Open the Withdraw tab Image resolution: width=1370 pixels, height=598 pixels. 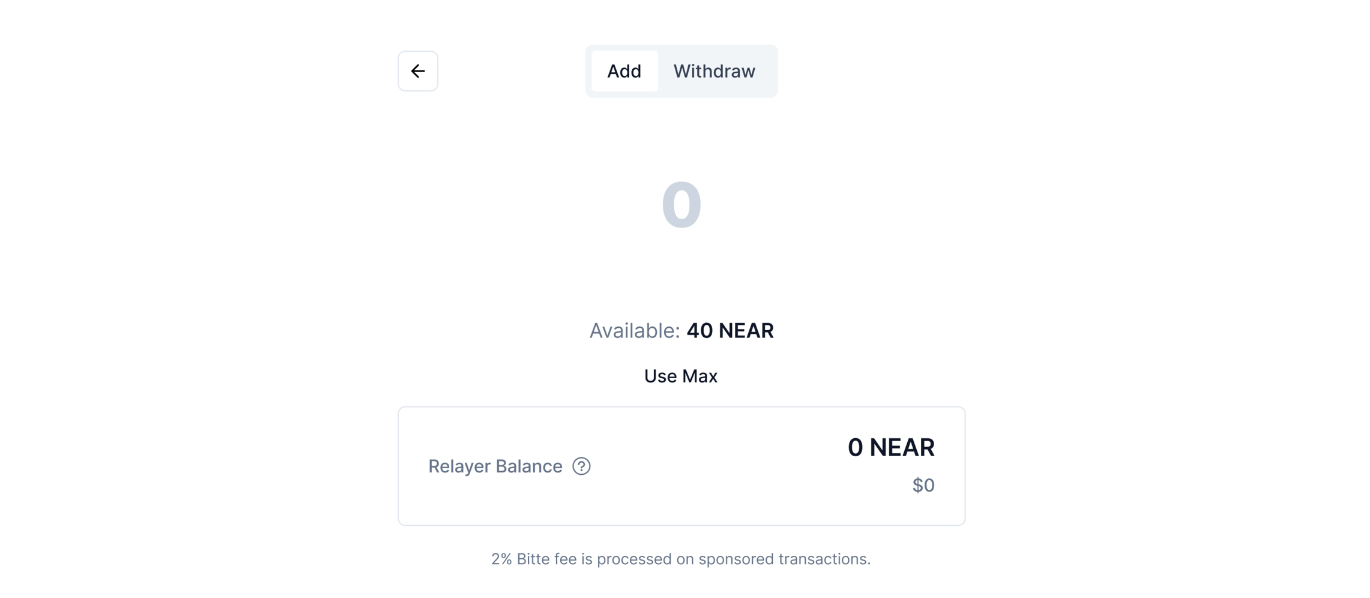(714, 71)
